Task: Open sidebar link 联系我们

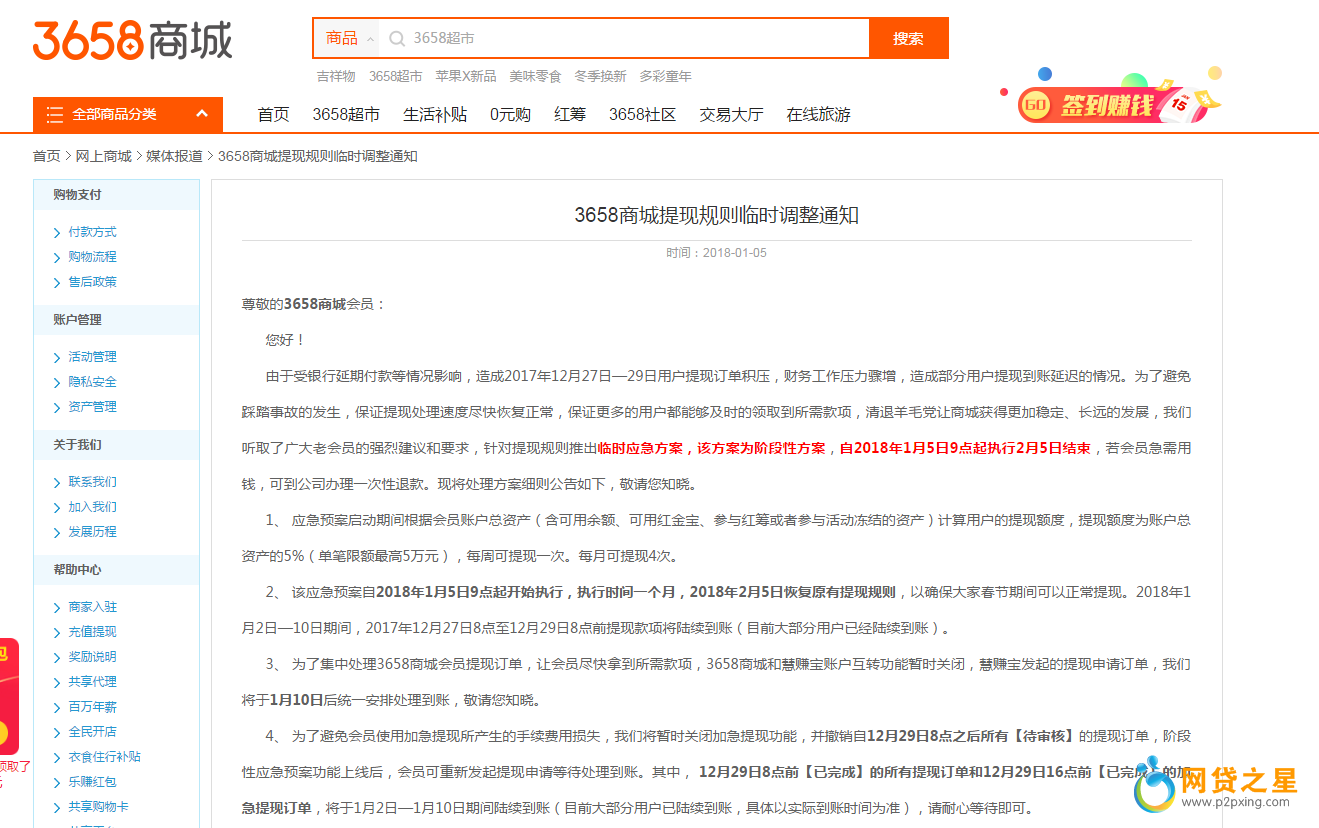Action: click(x=92, y=482)
